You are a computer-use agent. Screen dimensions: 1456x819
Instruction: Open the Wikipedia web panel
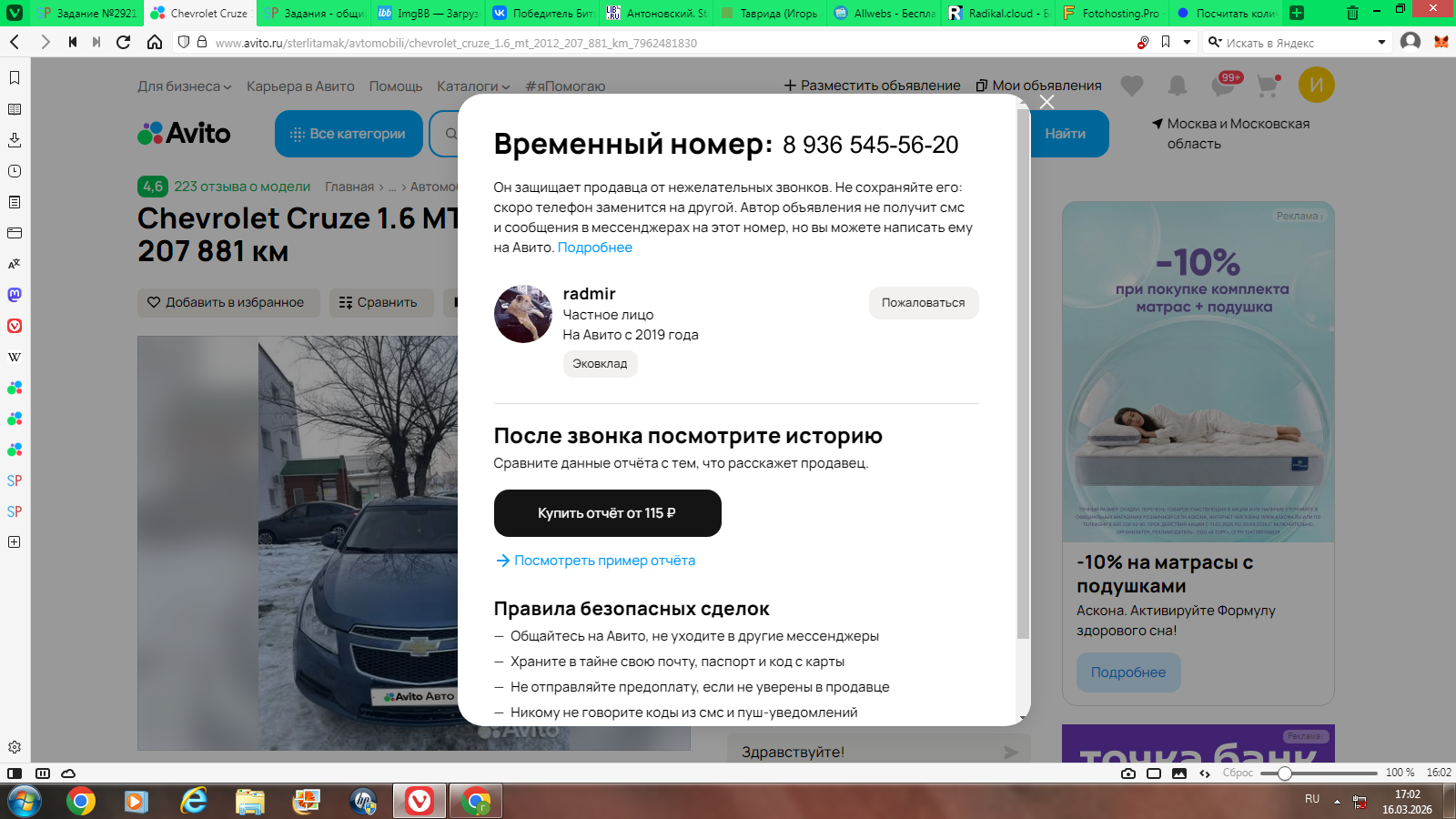tap(15, 357)
